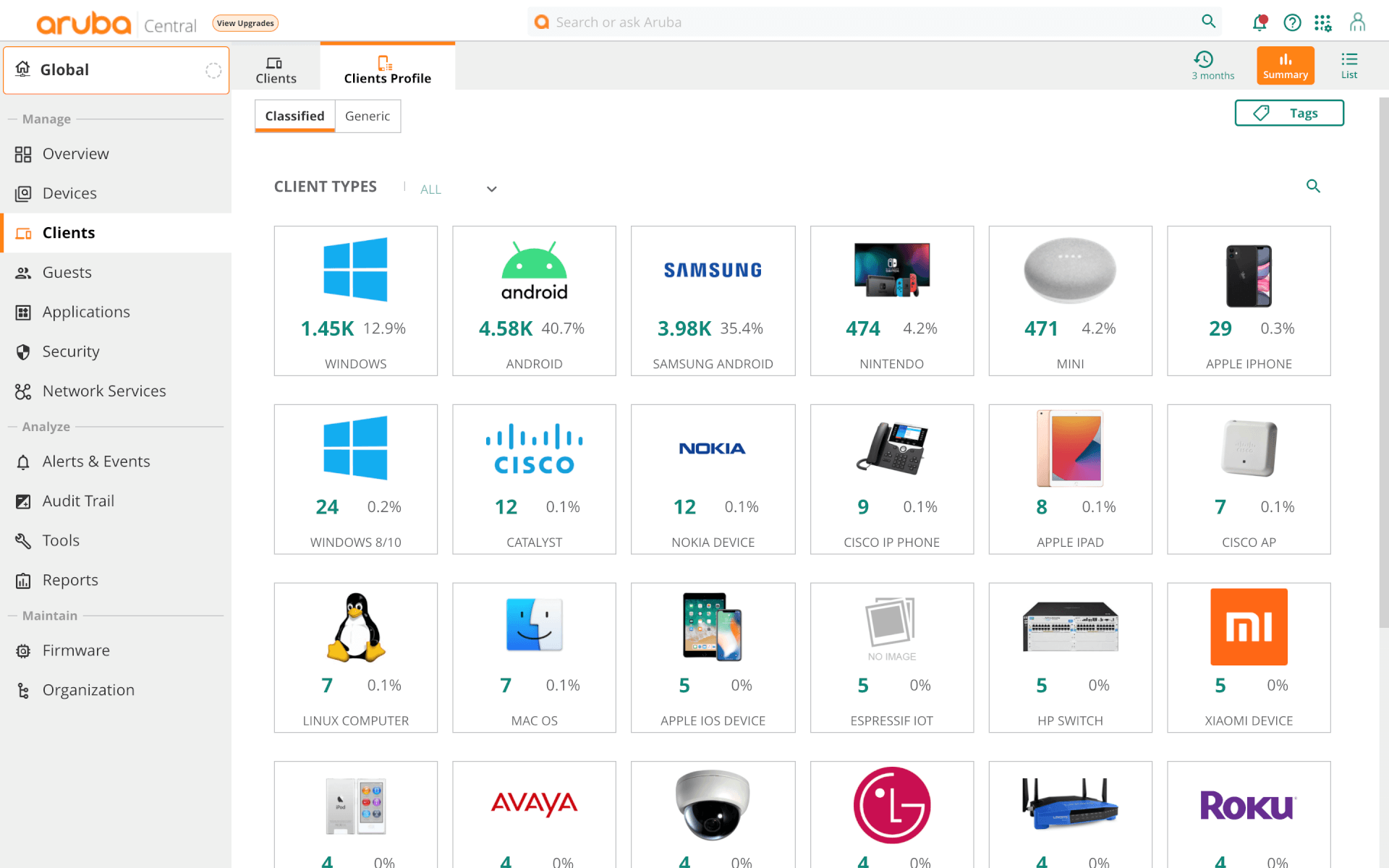1389x868 pixels.
Task: Click the View Upgrades button
Action: pyautogui.click(x=245, y=23)
